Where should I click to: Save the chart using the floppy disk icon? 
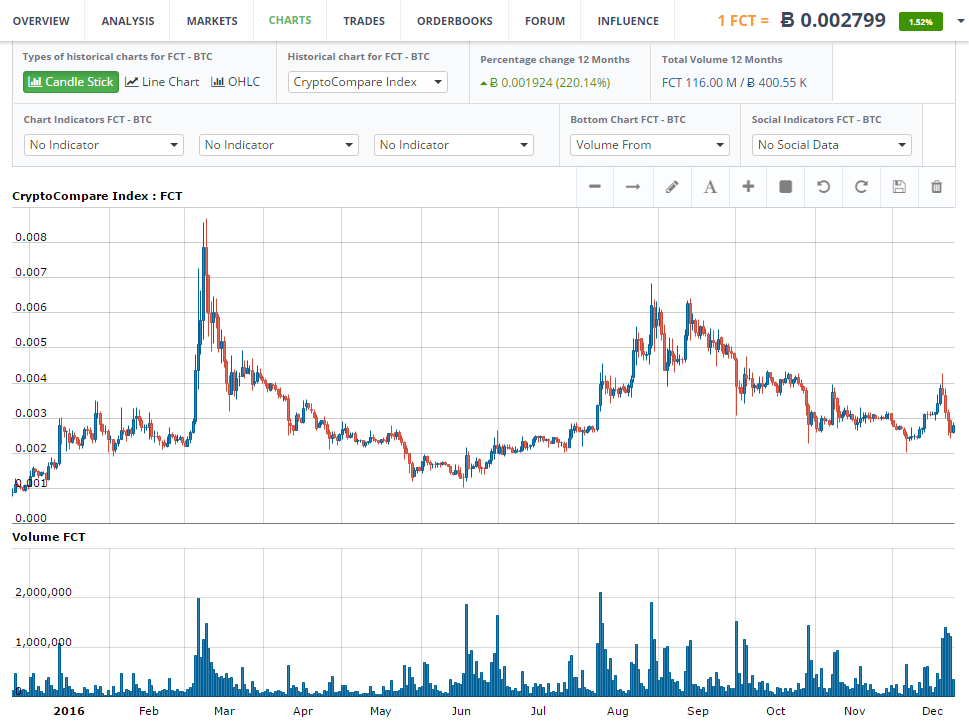tap(899, 187)
